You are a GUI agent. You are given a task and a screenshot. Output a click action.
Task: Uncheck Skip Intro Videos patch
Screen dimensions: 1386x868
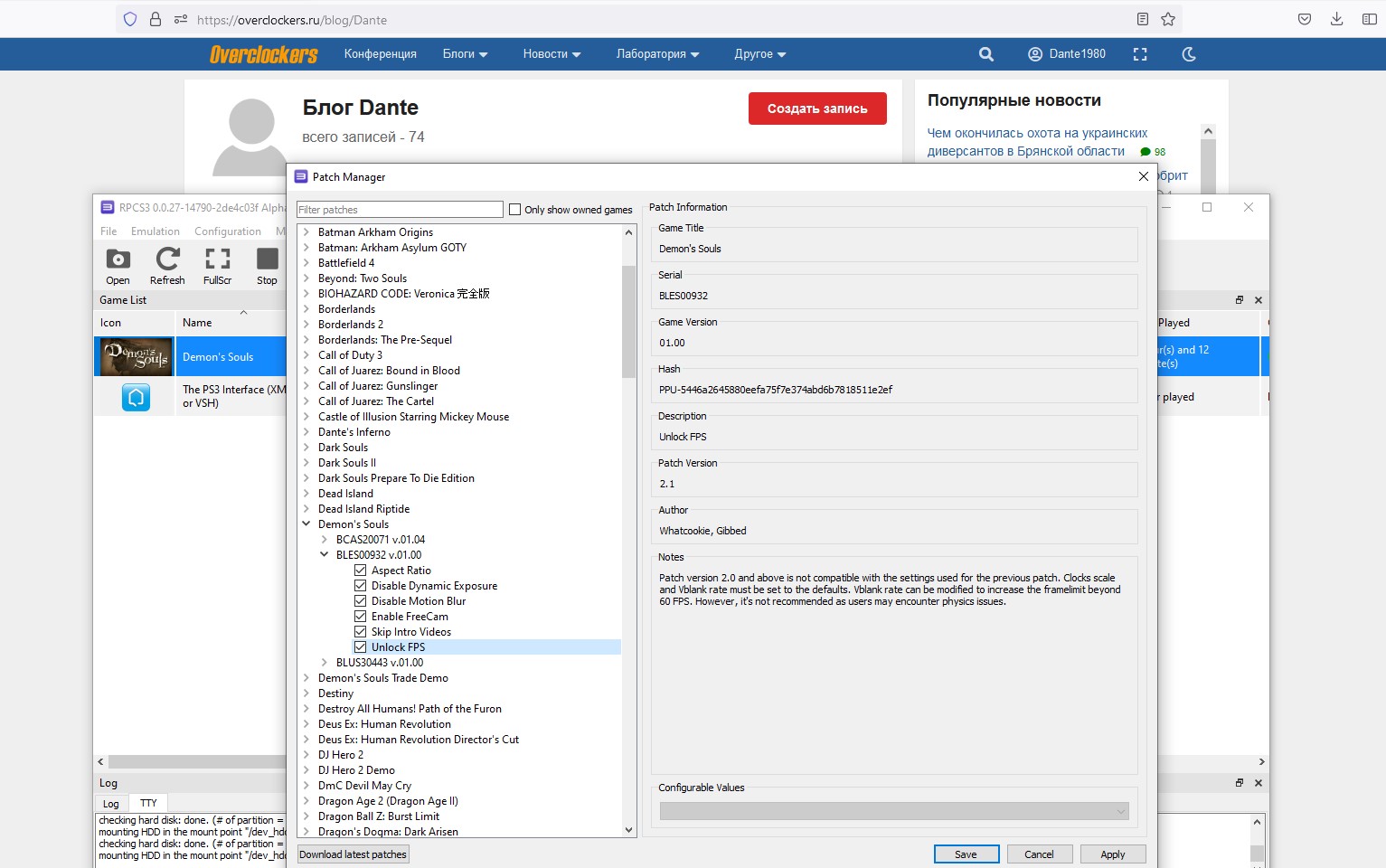tap(361, 632)
